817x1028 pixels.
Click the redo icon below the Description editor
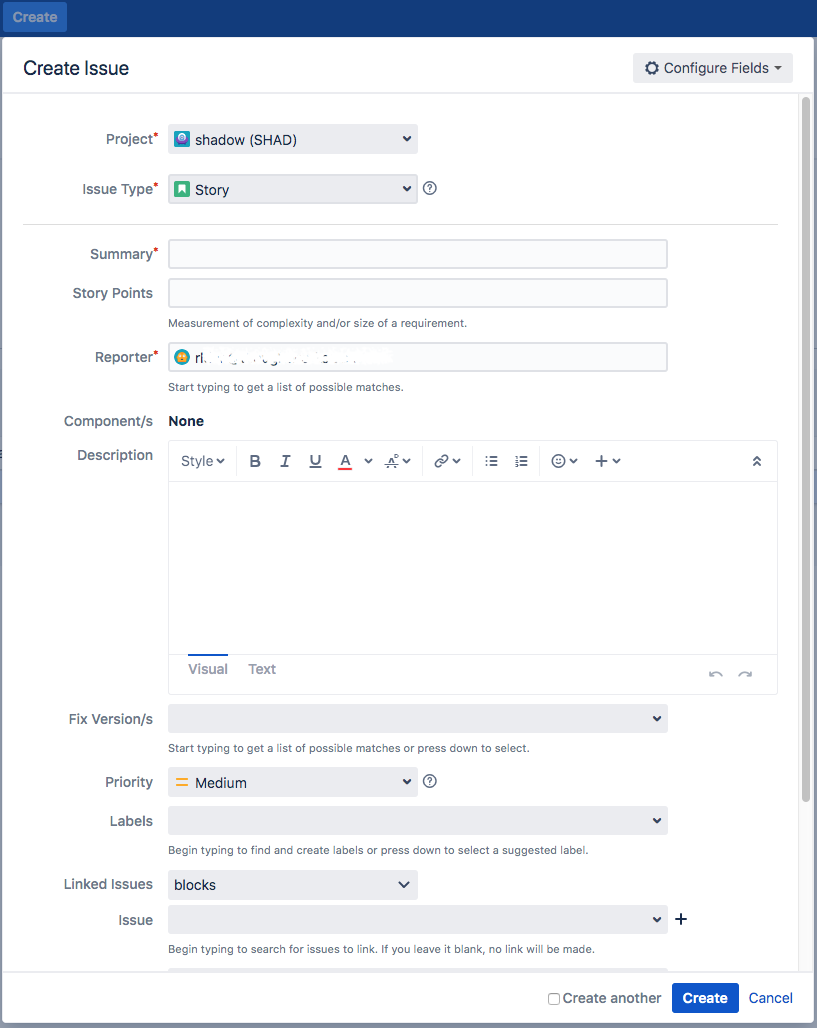745,676
